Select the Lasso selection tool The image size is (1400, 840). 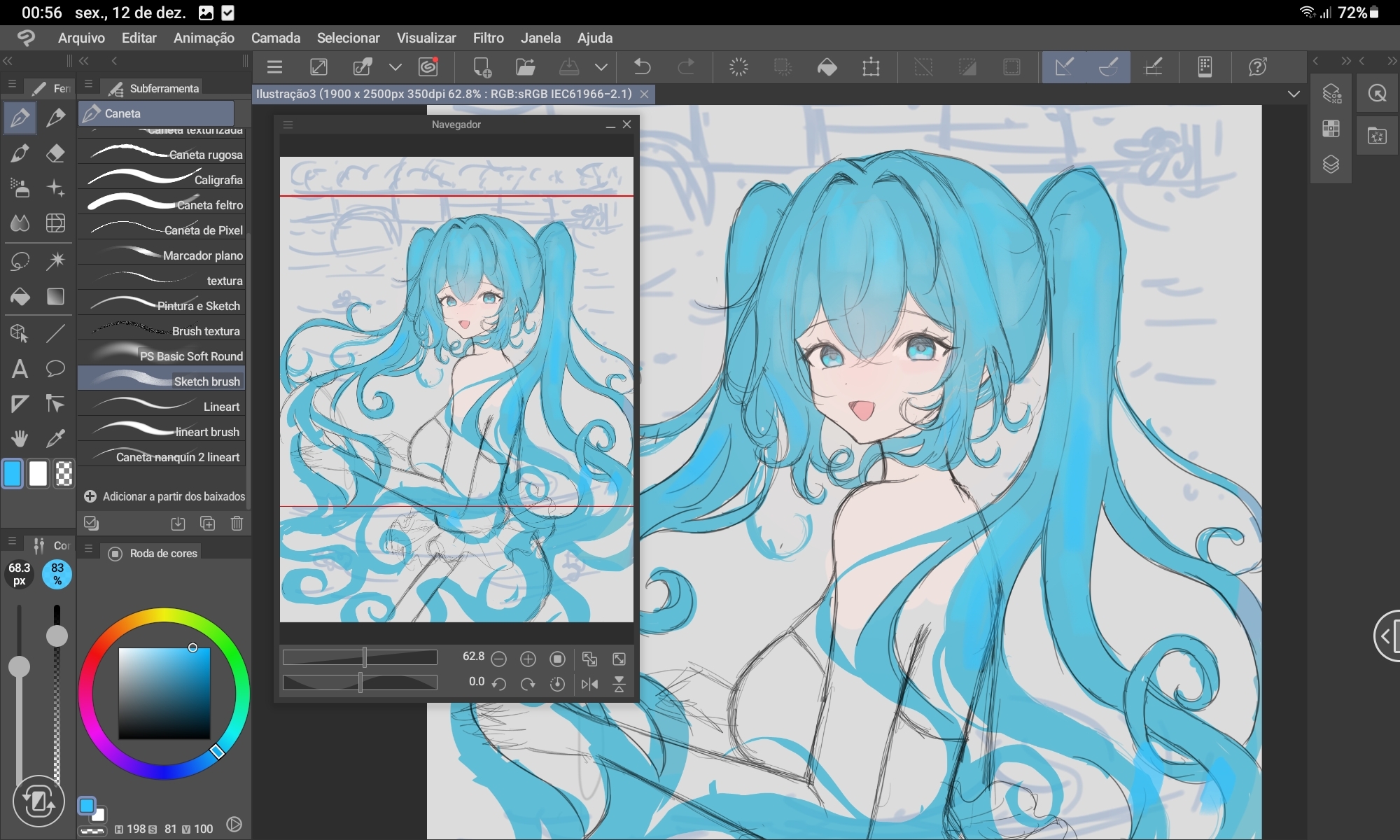pyautogui.click(x=20, y=261)
